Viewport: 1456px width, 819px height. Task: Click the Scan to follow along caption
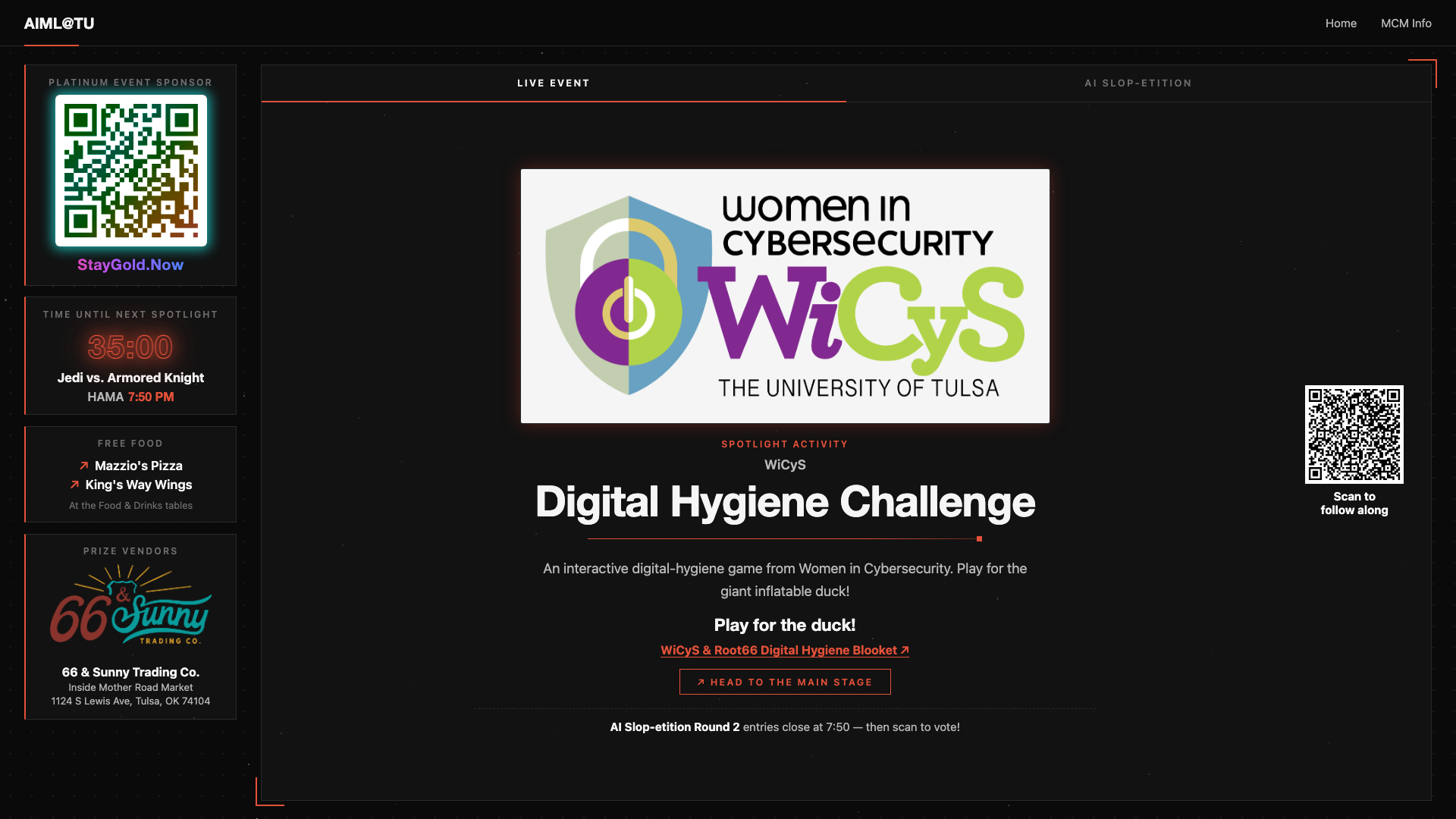coord(1354,504)
